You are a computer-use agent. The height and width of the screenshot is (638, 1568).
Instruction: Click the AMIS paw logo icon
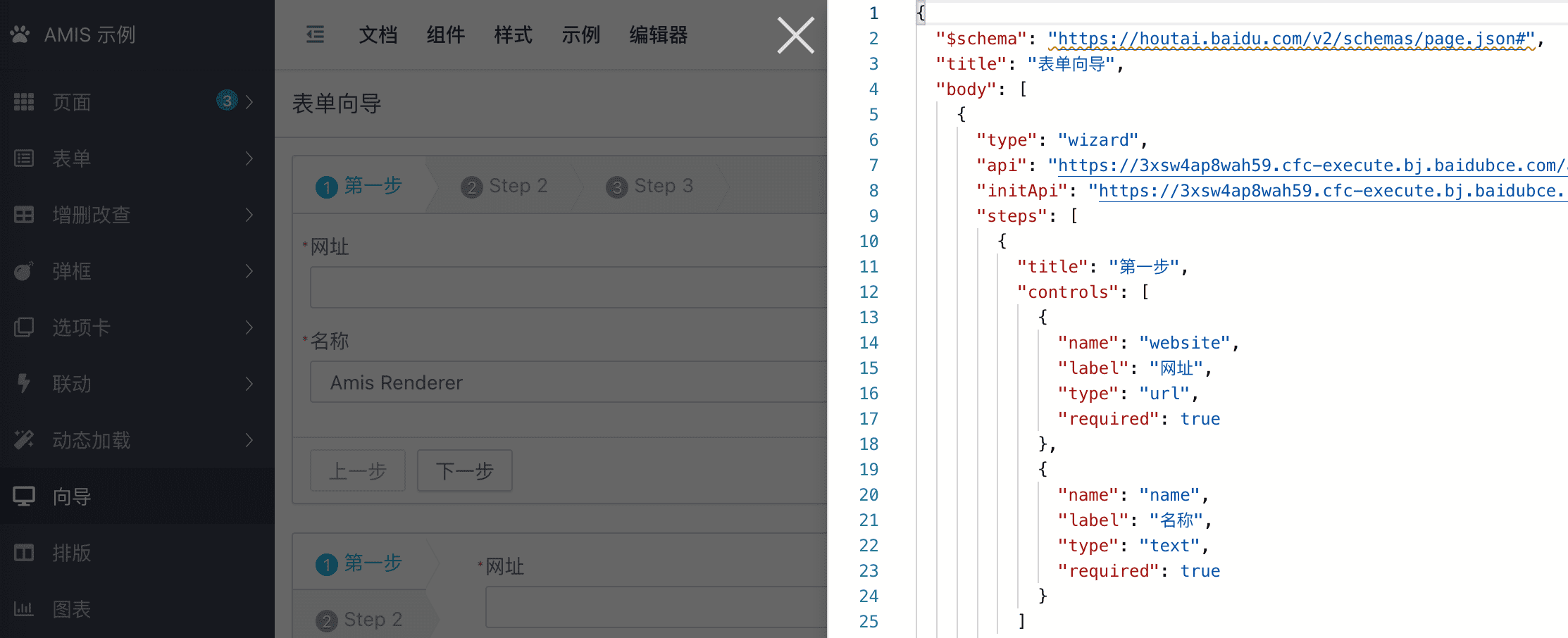point(20,35)
